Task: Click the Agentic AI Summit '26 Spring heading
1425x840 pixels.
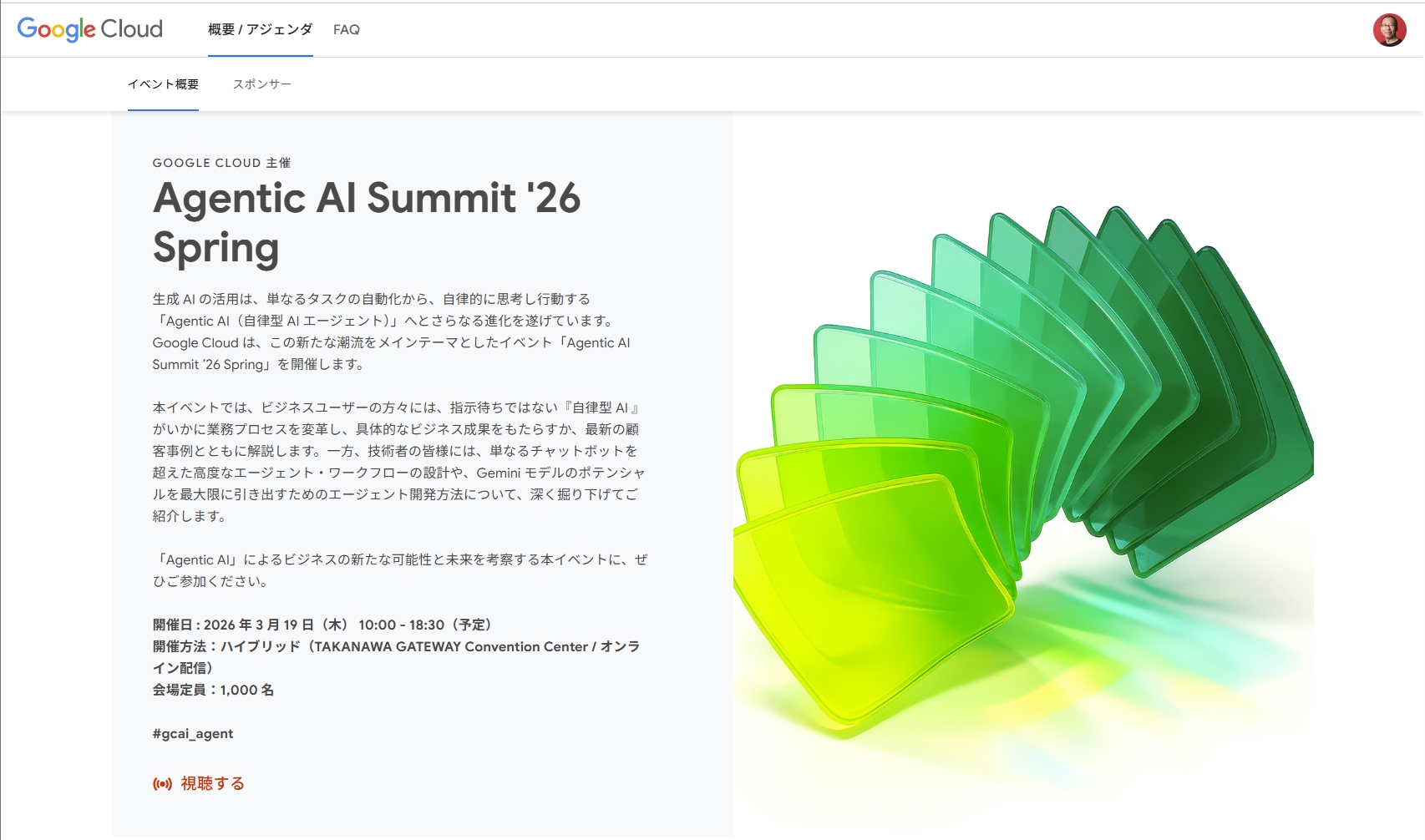Action: [367, 223]
